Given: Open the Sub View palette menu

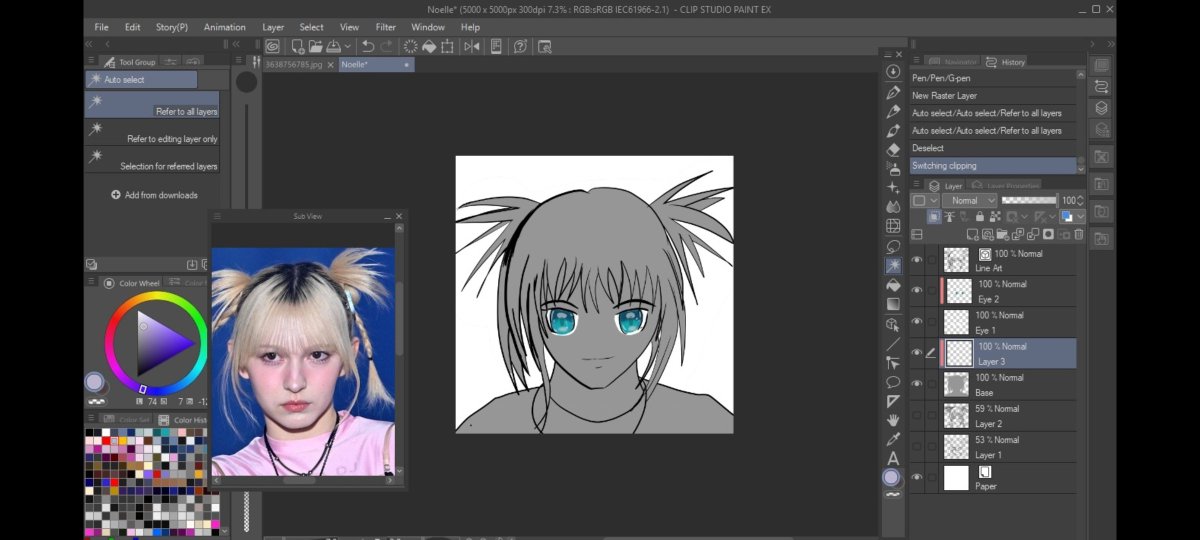Looking at the screenshot, I should (x=217, y=216).
